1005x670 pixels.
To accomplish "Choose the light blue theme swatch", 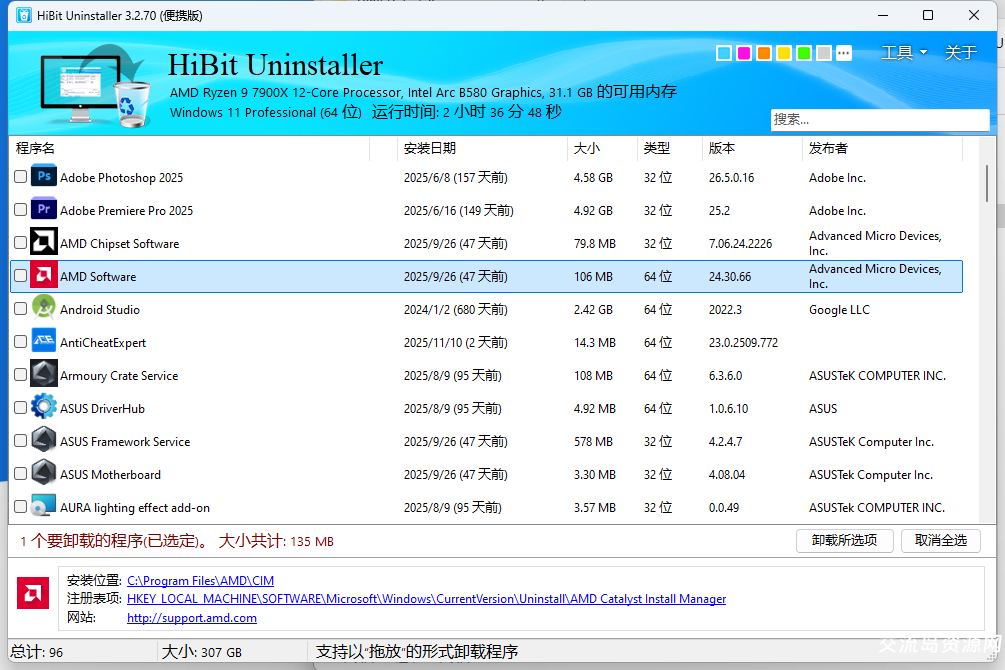I will (x=724, y=53).
